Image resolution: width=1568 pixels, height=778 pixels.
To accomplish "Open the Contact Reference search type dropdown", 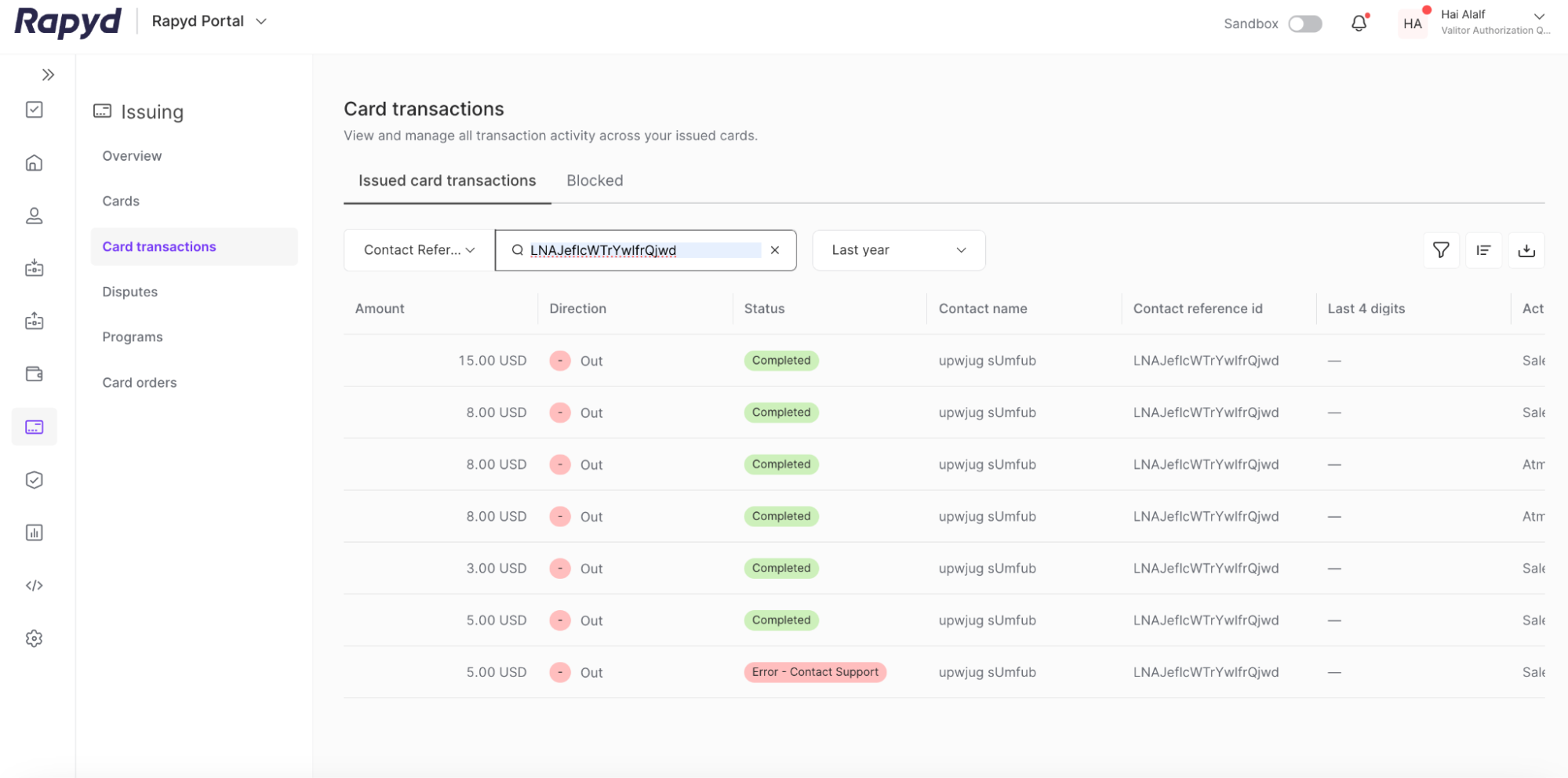I will [417, 249].
